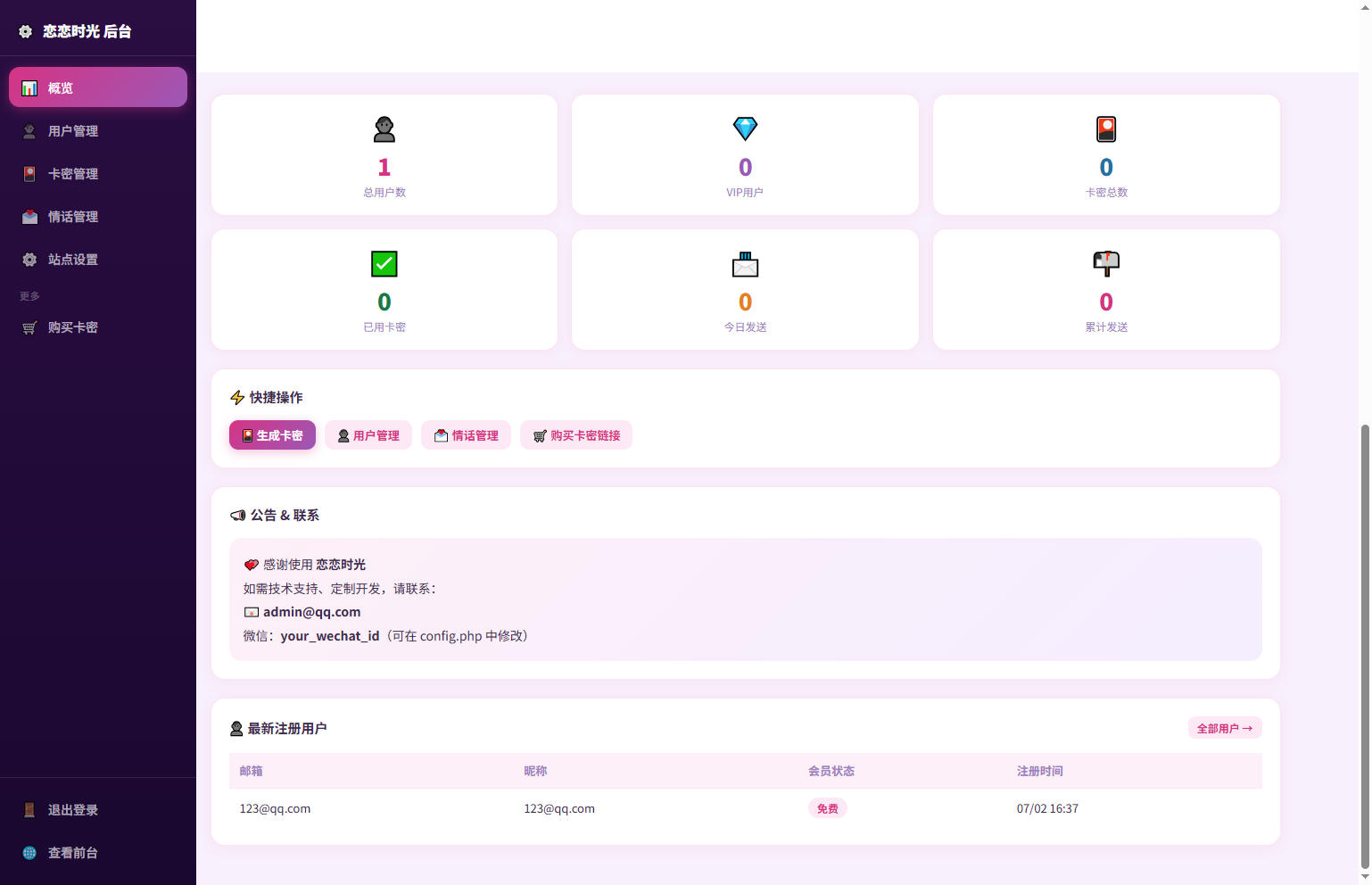Screen dimensions: 1372x885
Task: Click the 用户管理 quick action button
Action: (368, 435)
